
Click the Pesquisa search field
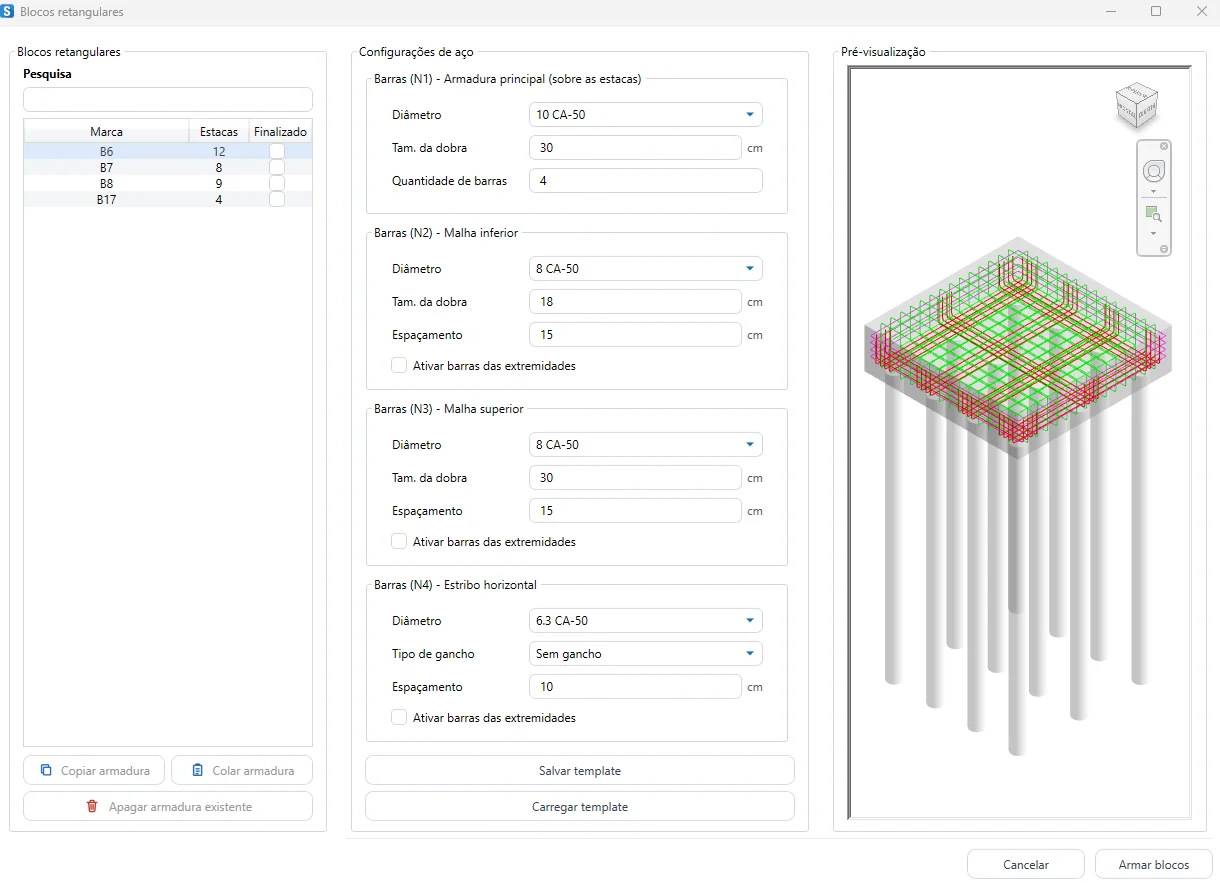(x=168, y=100)
